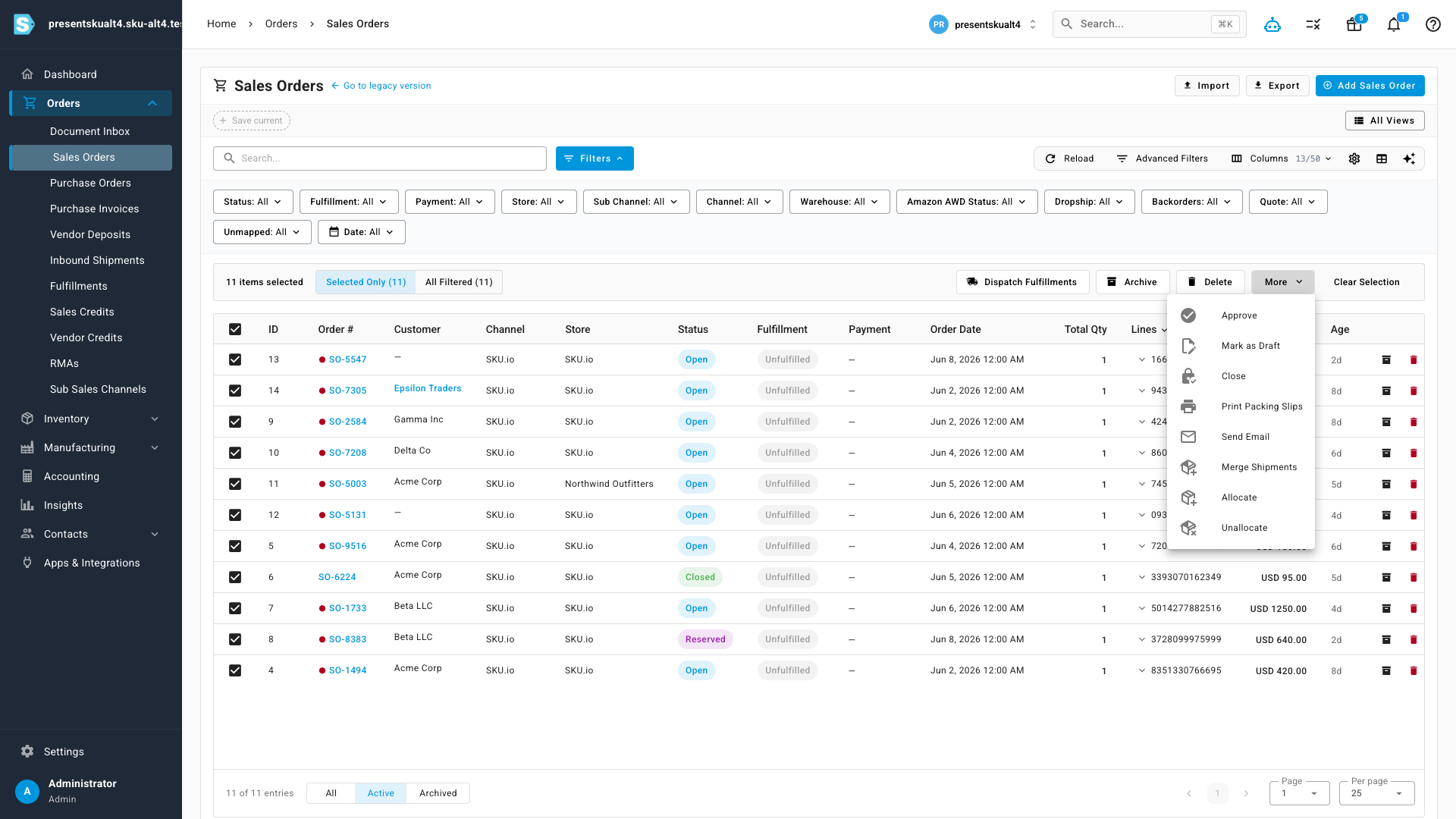Open the Page number dropdown

[1300, 793]
